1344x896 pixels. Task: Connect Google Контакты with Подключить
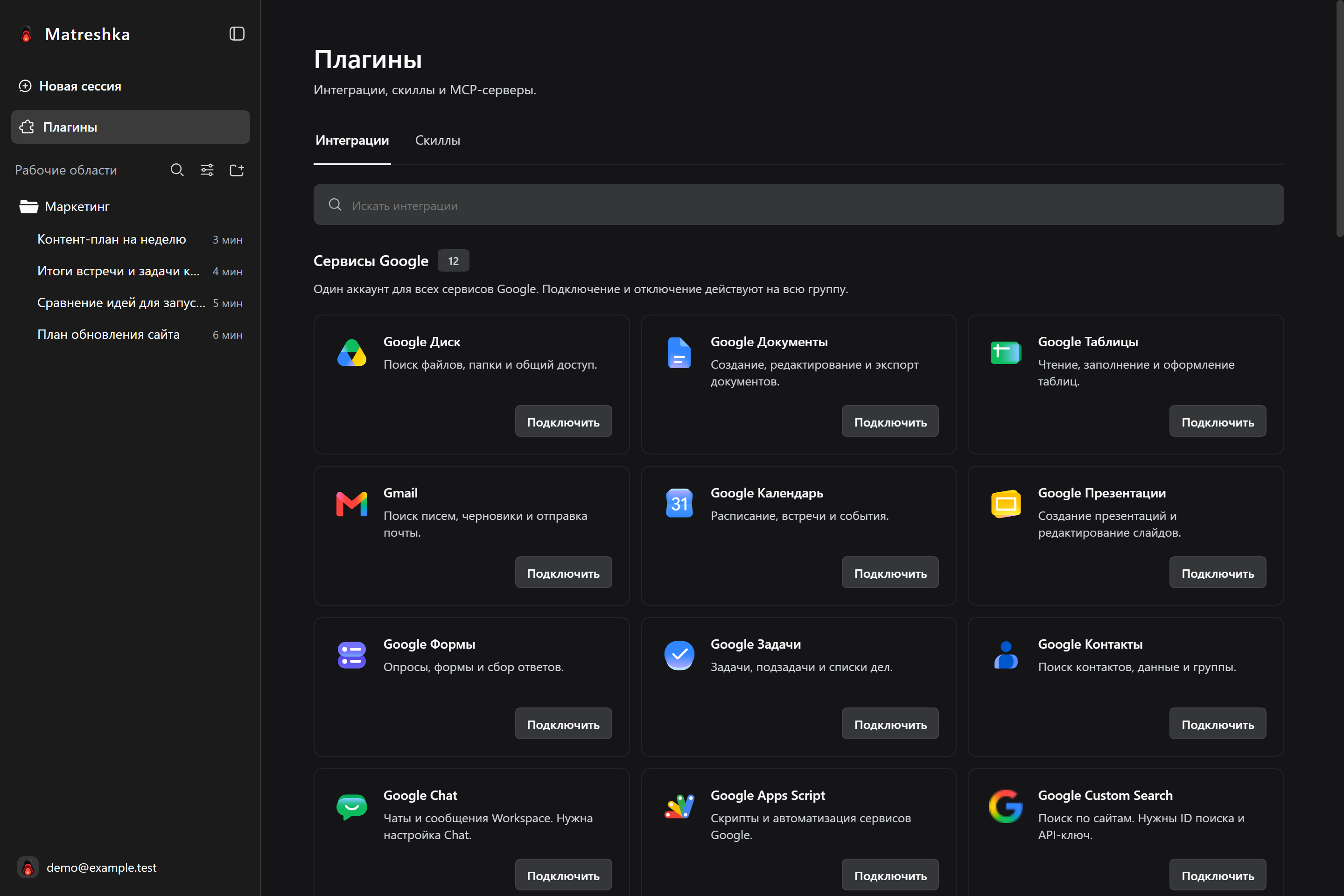coord(1218,723)
